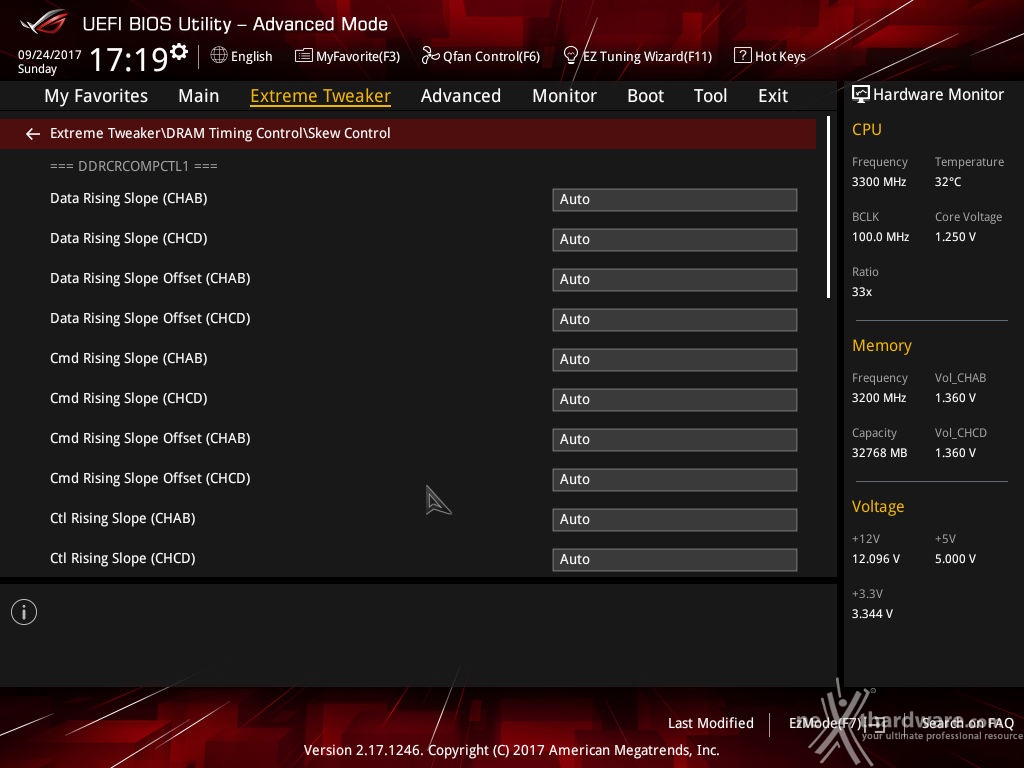Screen dimensions: 1024x768
Task: Click the +3.3V reading 3.344 V
Action: click(872, 614)
